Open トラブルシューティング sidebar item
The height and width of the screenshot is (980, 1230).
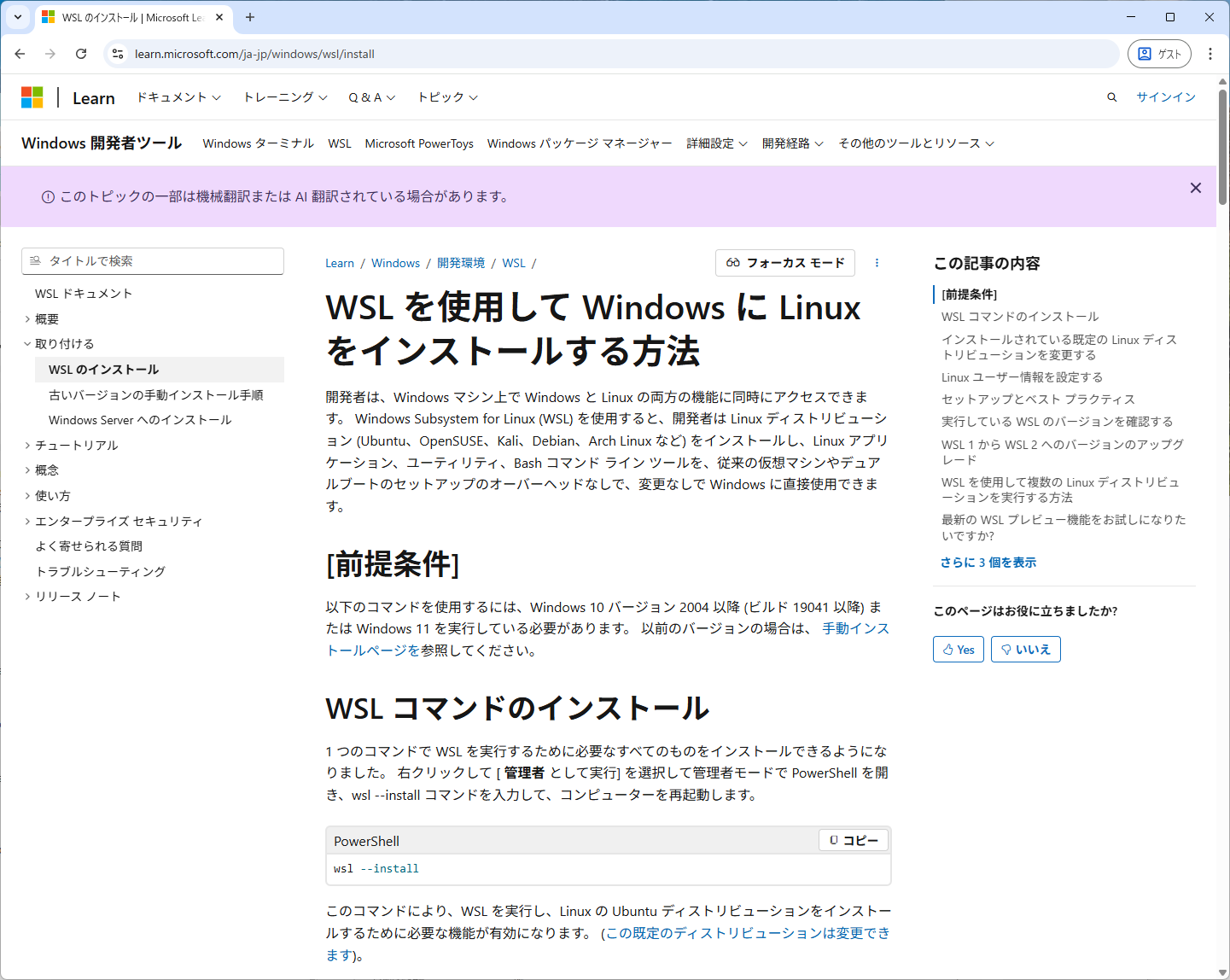pos(101,572)
